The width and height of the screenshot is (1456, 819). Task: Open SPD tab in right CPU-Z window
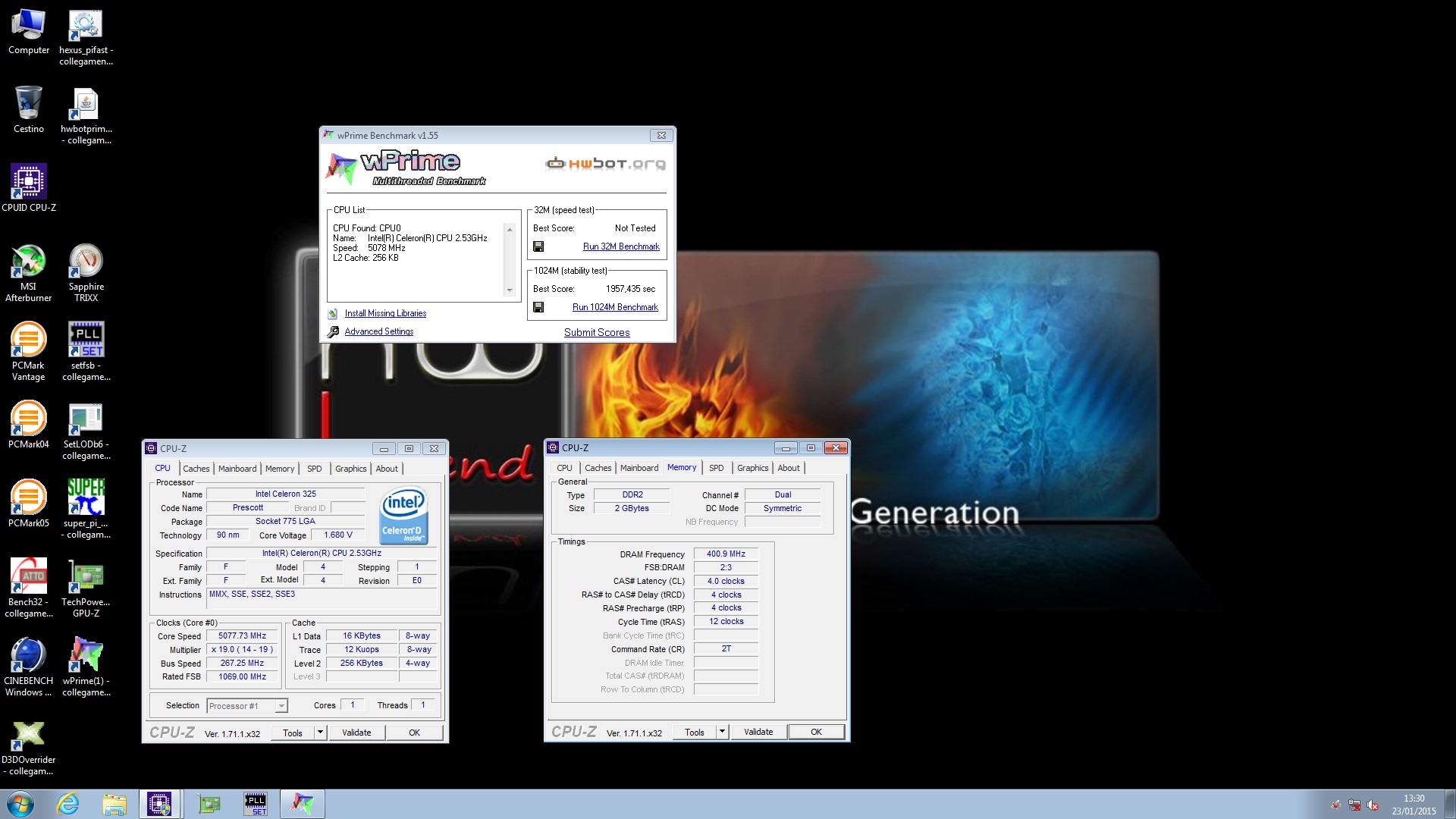coord(717,468)
